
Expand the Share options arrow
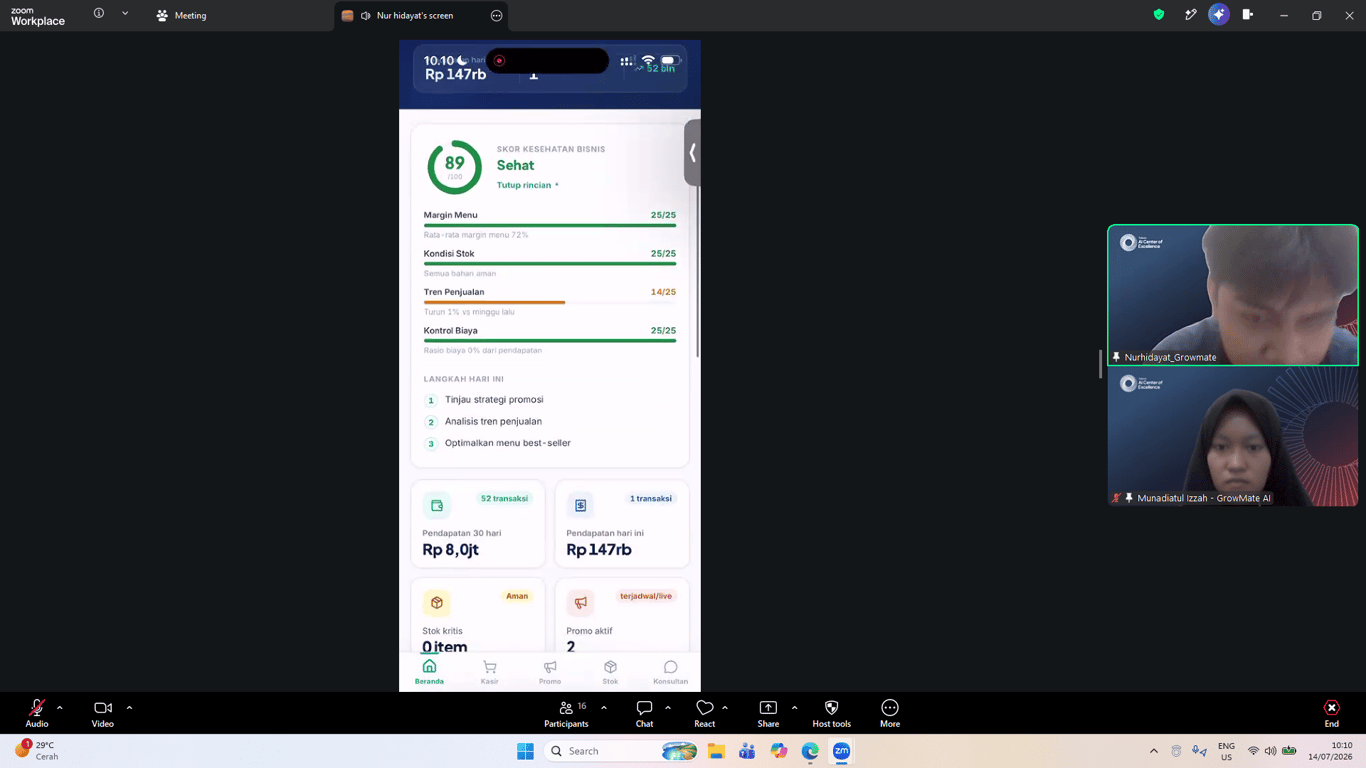pos(795,708)
